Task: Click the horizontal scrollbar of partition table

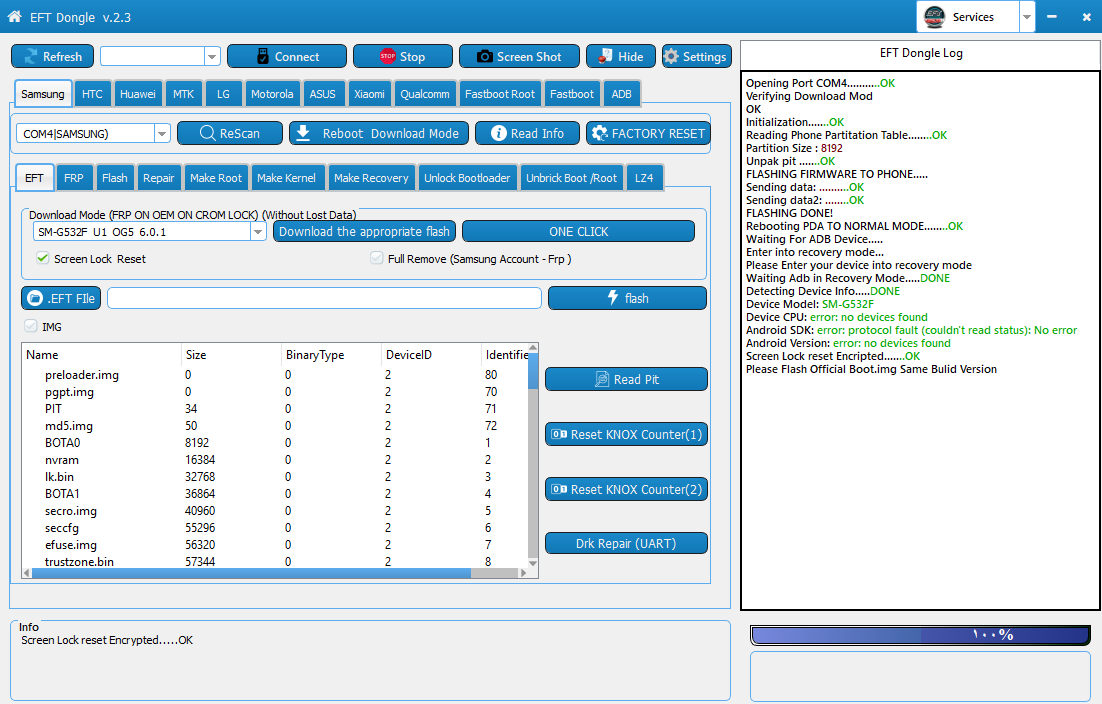Action: click(275, 573)
